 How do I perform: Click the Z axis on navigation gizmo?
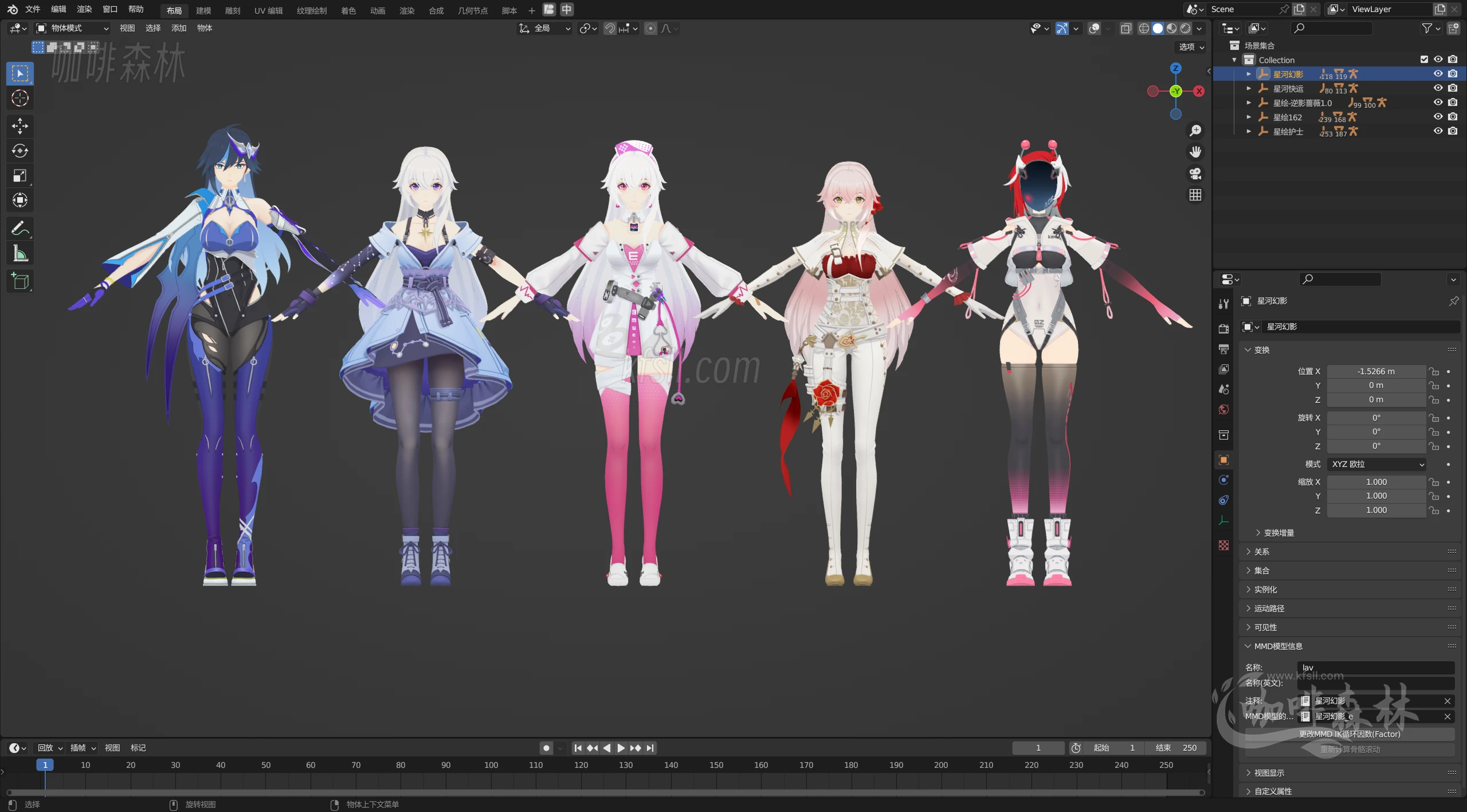[1175, 68]
